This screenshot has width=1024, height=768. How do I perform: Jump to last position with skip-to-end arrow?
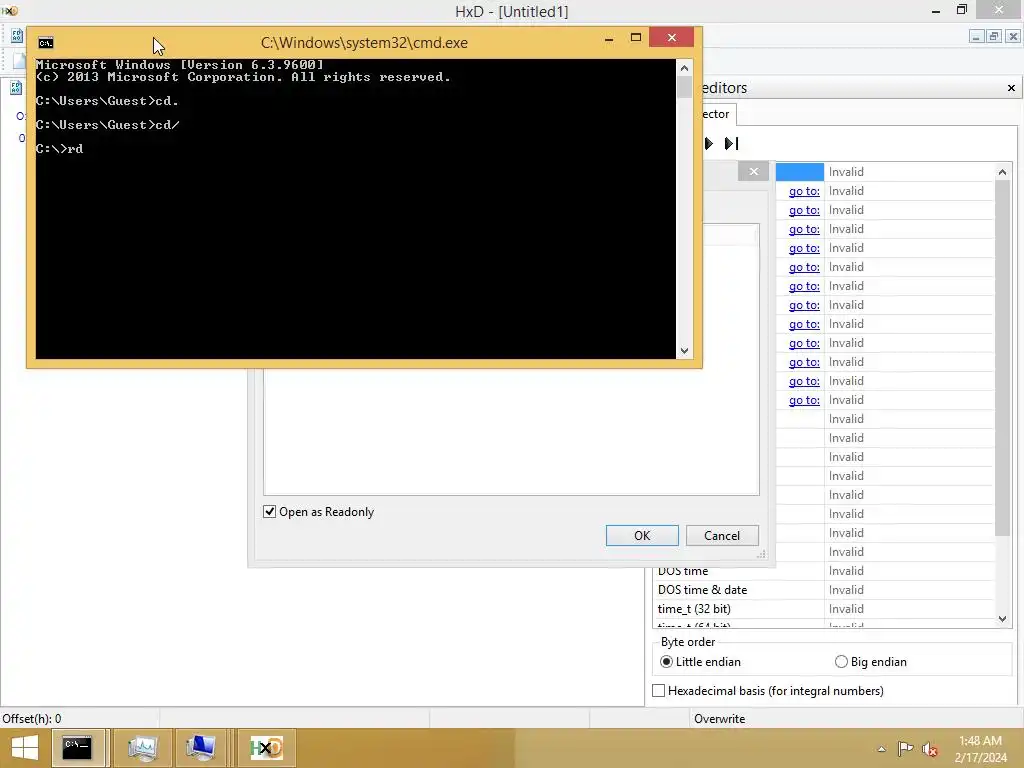[731, 143]
